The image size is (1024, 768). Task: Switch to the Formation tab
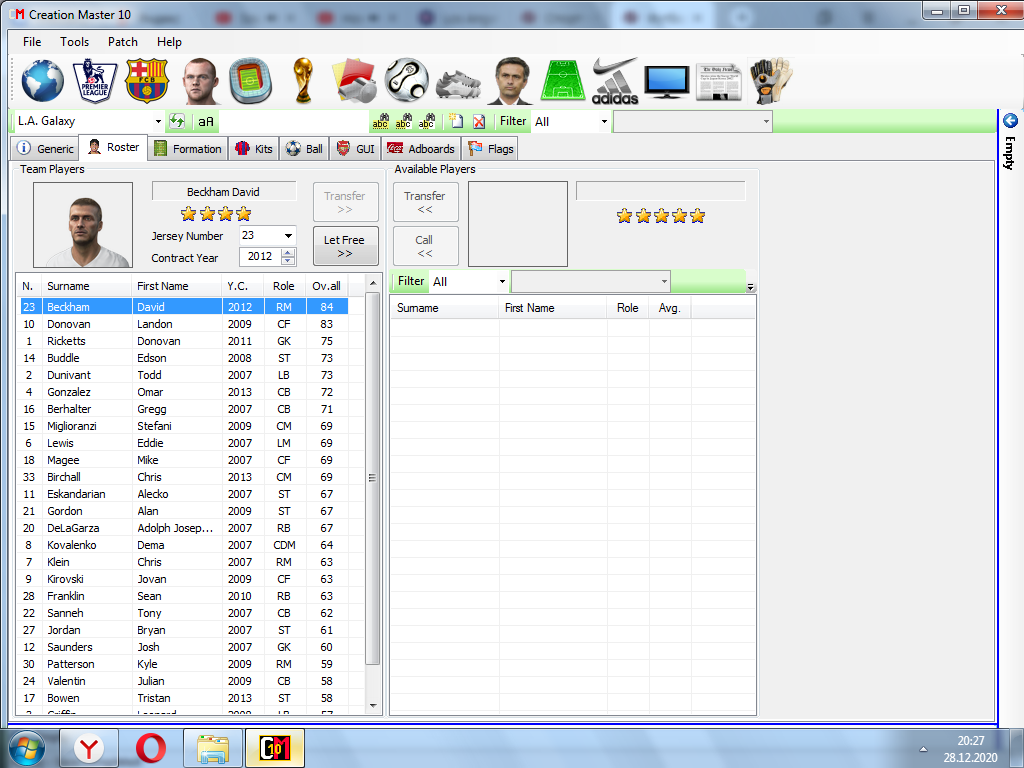pos(187,149)
